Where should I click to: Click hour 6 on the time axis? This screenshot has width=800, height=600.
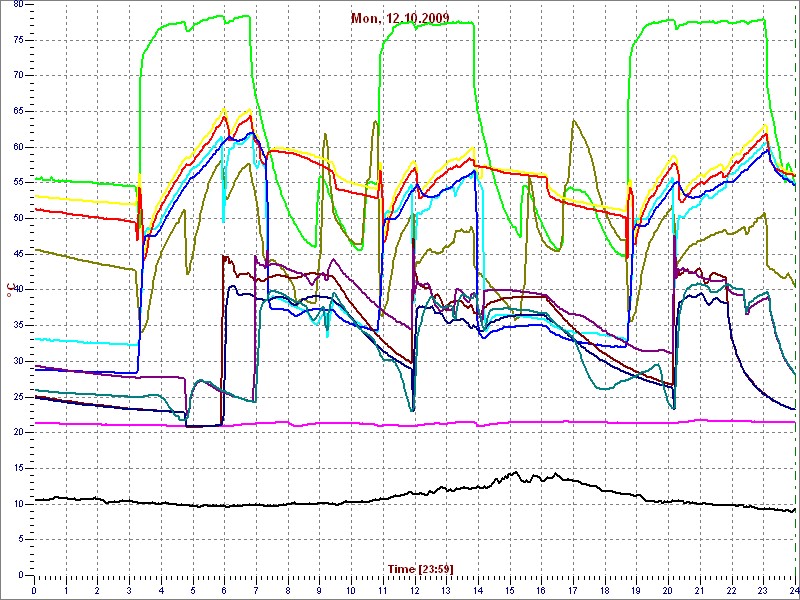[x=224, y=591]
